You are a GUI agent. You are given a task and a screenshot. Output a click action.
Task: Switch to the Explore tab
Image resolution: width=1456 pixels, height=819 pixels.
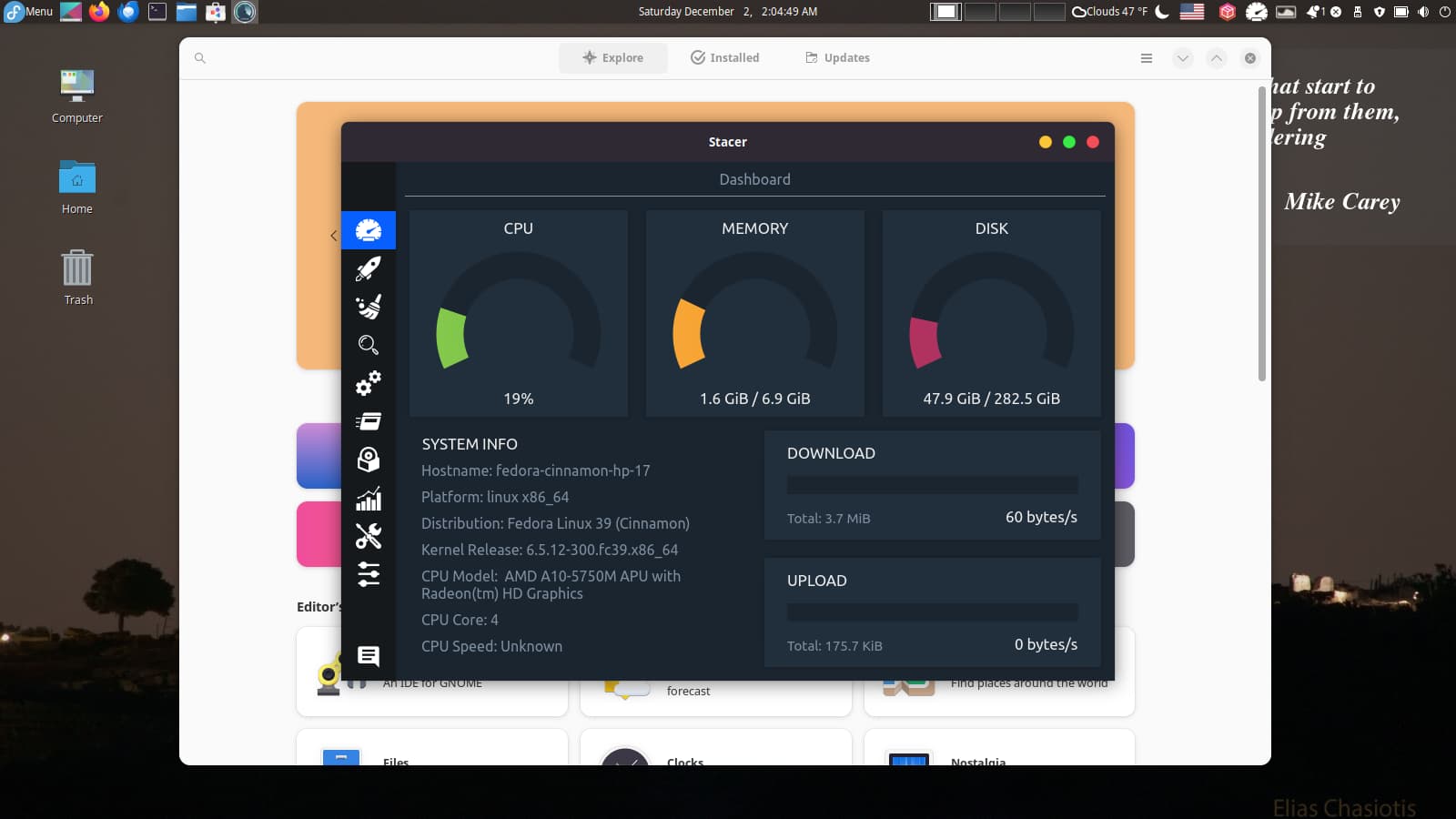[x=613, y=57]
